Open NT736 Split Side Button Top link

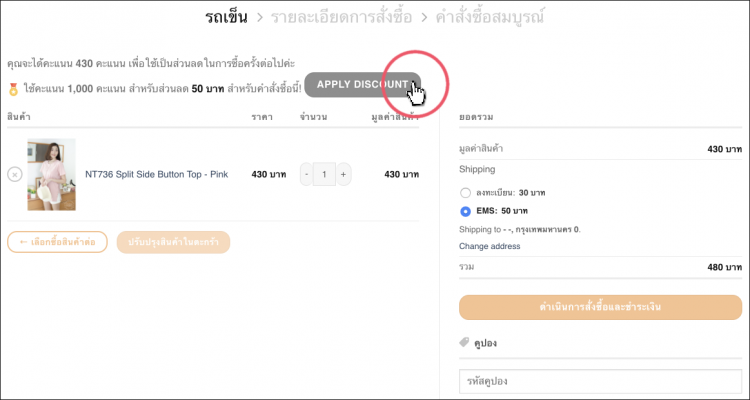tap(156, 174)
